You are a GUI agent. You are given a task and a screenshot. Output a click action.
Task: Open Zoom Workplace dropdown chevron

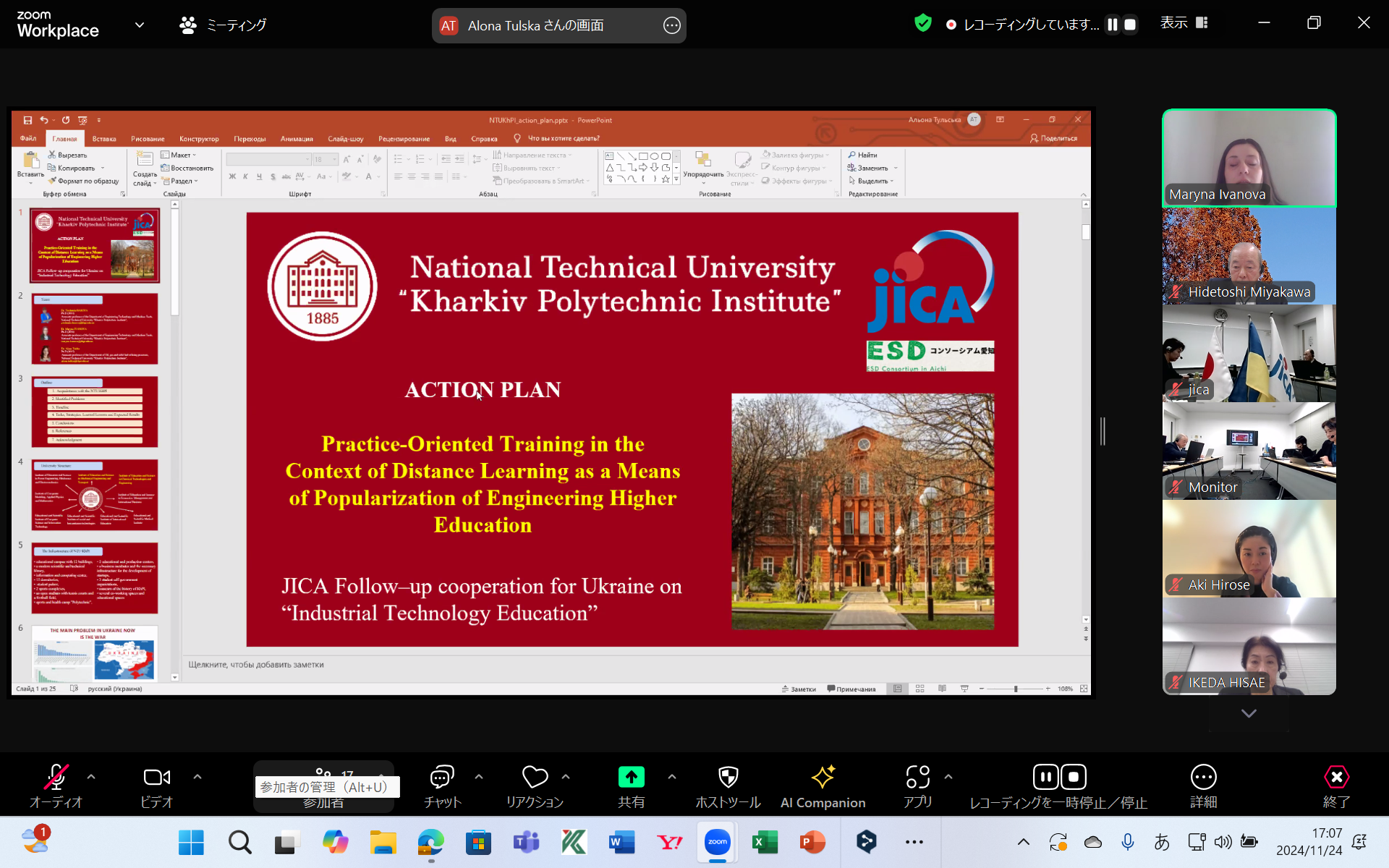(x=140, y=25)
